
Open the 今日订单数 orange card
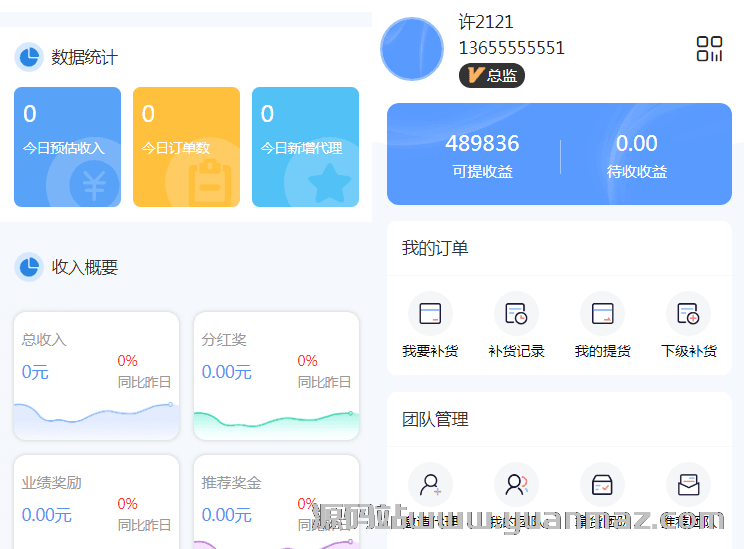[x=186, y=147]
